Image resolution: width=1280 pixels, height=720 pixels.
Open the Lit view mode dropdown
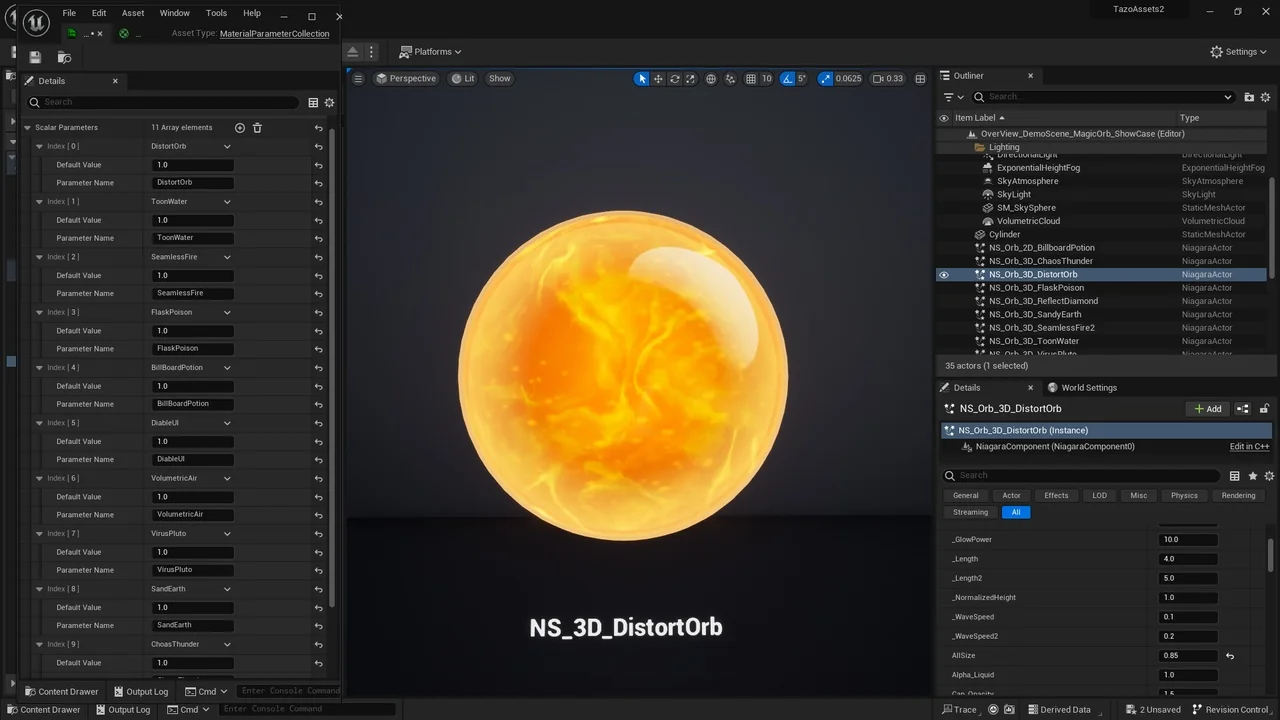[x=462, y=78]
